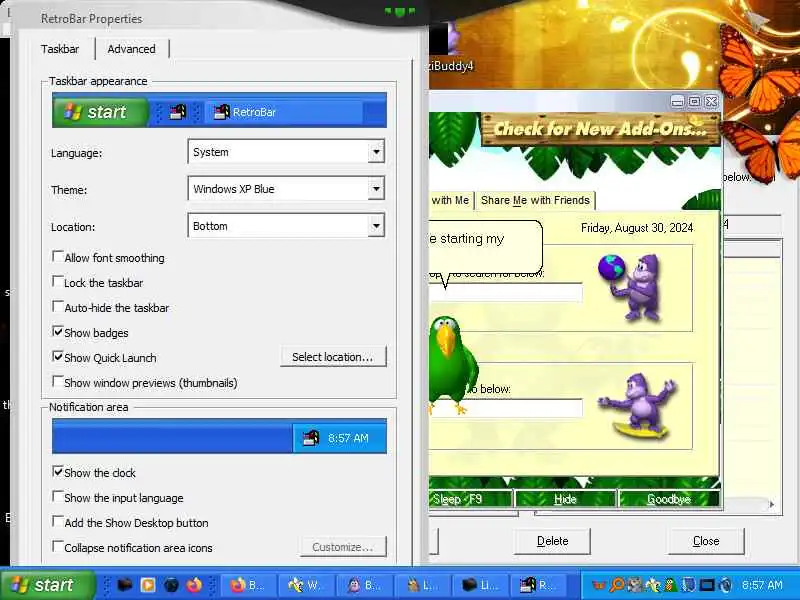Screen dimensions: 800x600
Task: Click the quick launch icon in the taskbar preview
Action: point(177,112)
